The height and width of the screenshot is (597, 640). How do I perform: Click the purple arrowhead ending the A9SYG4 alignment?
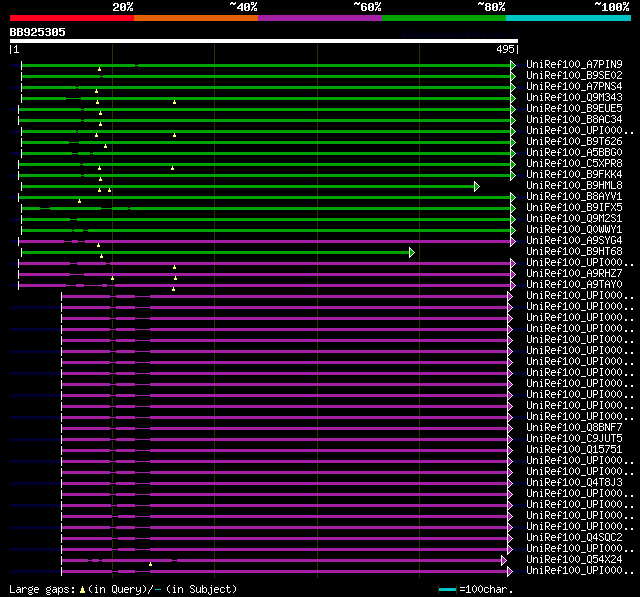click(513, 242)
